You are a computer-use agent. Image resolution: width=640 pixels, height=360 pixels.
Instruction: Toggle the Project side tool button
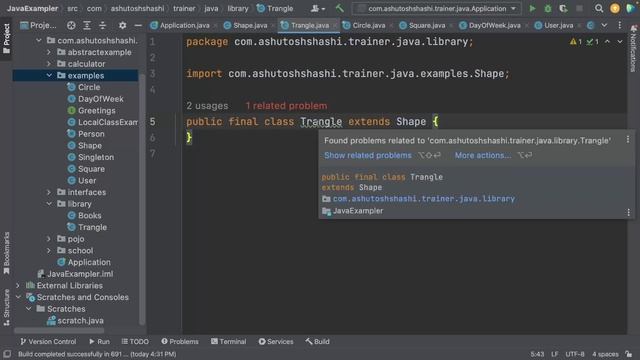[x=7, y=38]
